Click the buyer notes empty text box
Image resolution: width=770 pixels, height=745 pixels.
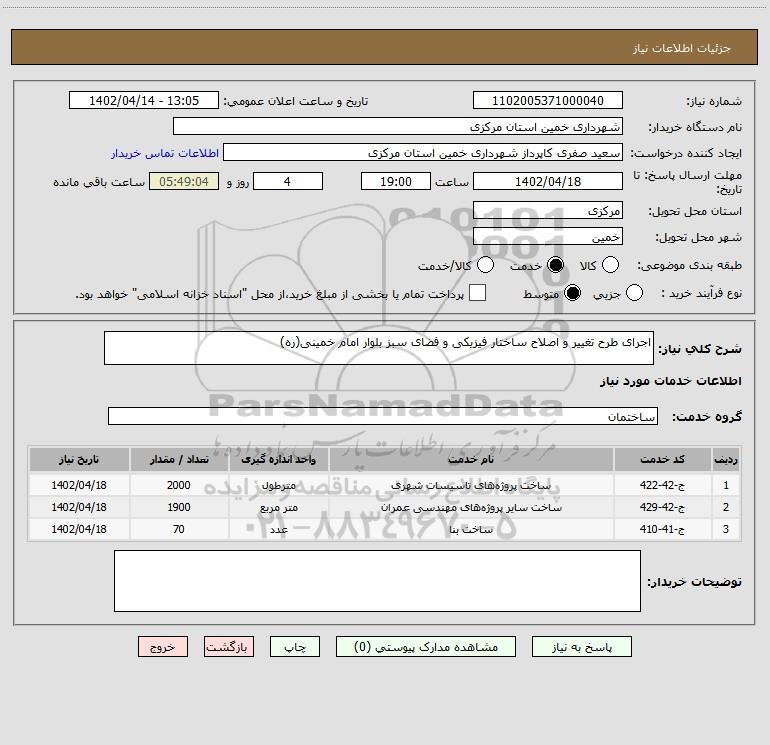point(377,581)
